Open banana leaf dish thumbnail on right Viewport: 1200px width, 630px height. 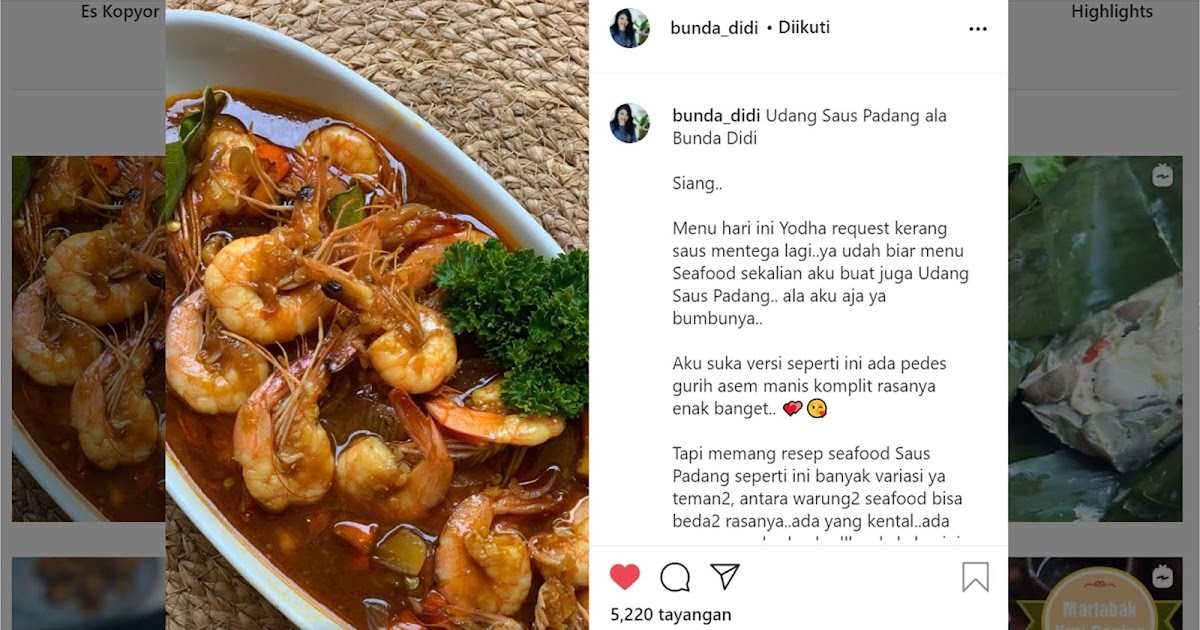1095,338
